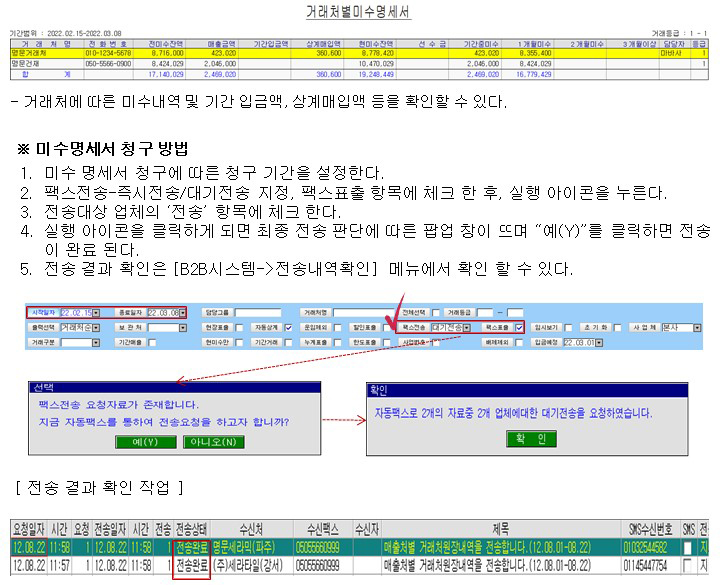The height and width of the screenshot is (585, 720).
Task: Click 예(Y) in the 선택 dialog
Action: tap(145, 442)
